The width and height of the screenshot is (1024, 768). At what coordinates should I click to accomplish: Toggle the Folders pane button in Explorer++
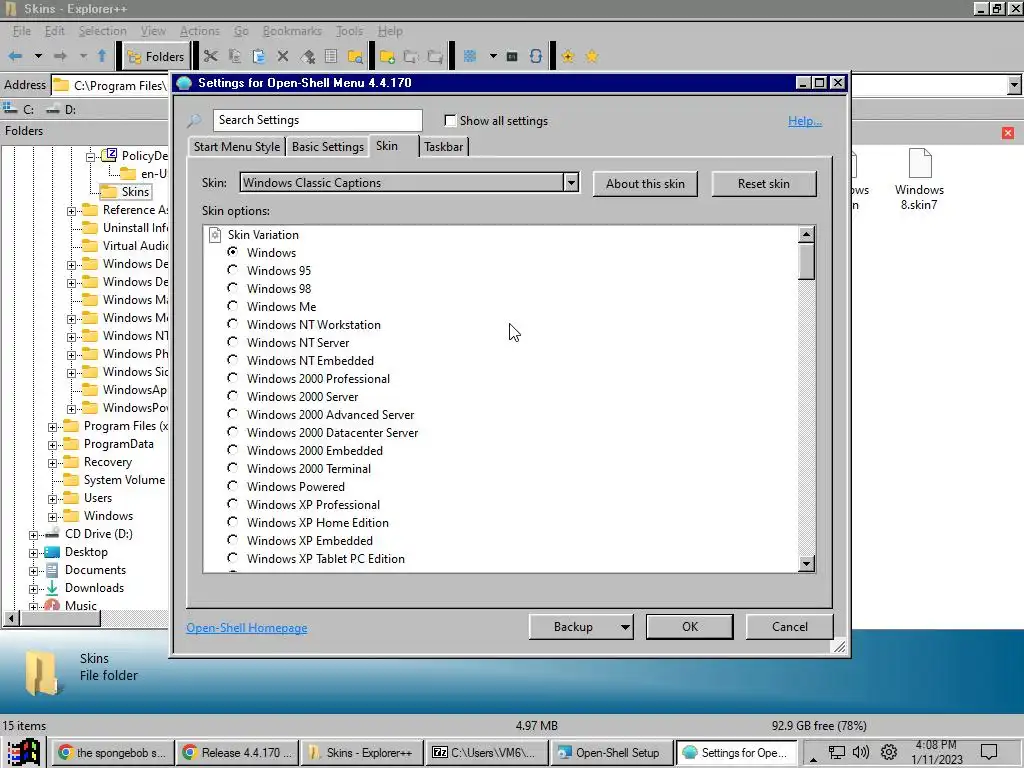[156, 57]
